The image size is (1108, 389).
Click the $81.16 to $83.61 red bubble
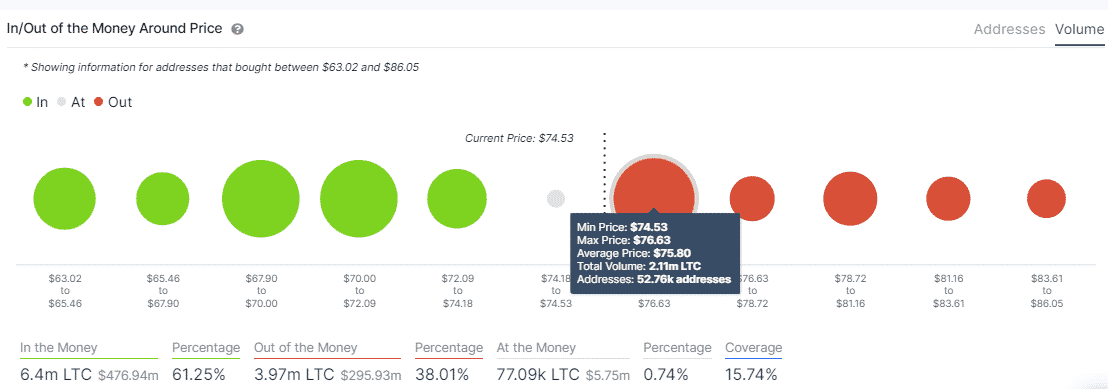[x=948, y=199]
